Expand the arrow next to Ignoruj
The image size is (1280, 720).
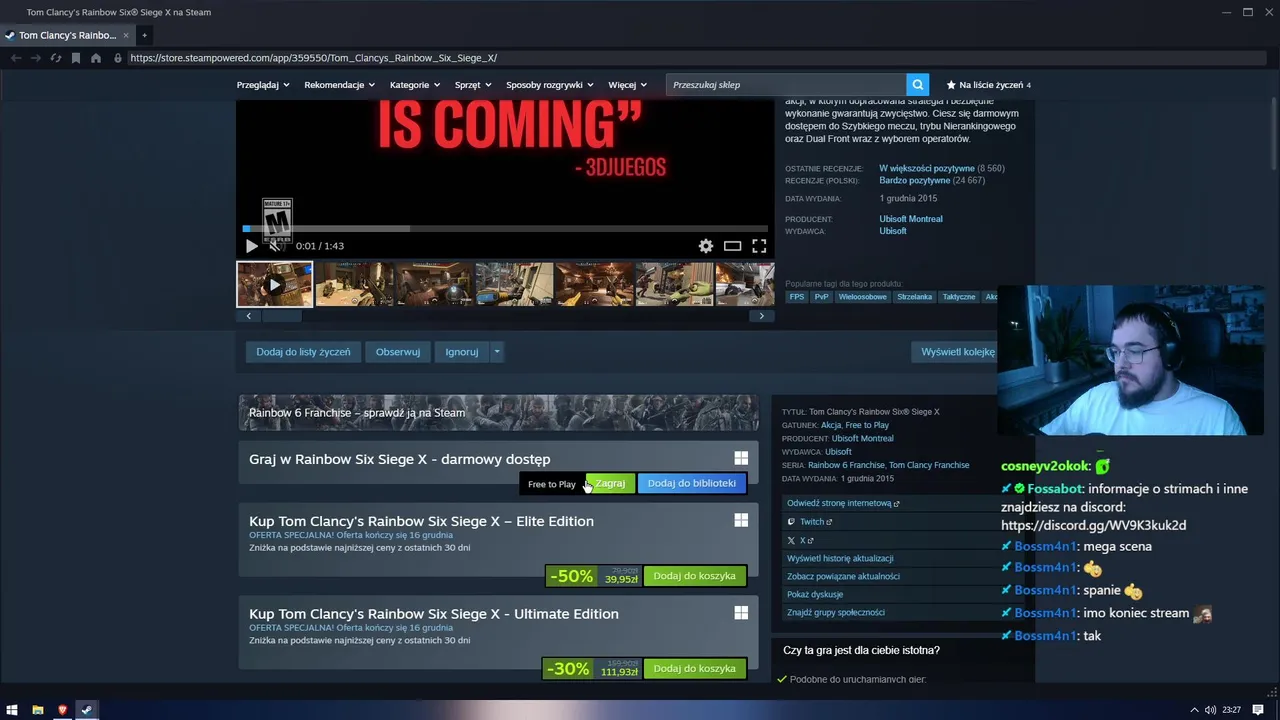[497, 352]
